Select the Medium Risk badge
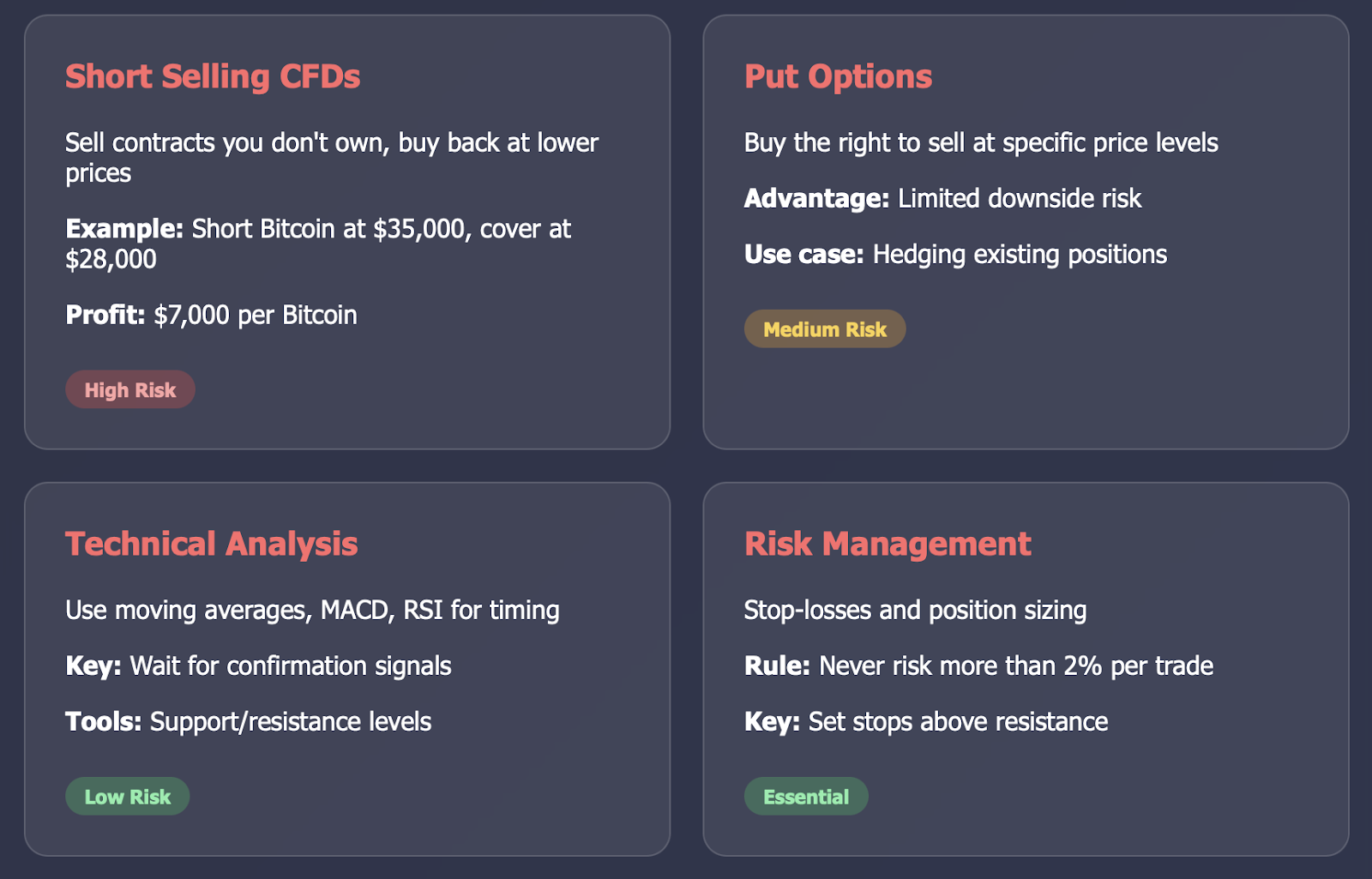 point(825,329)
